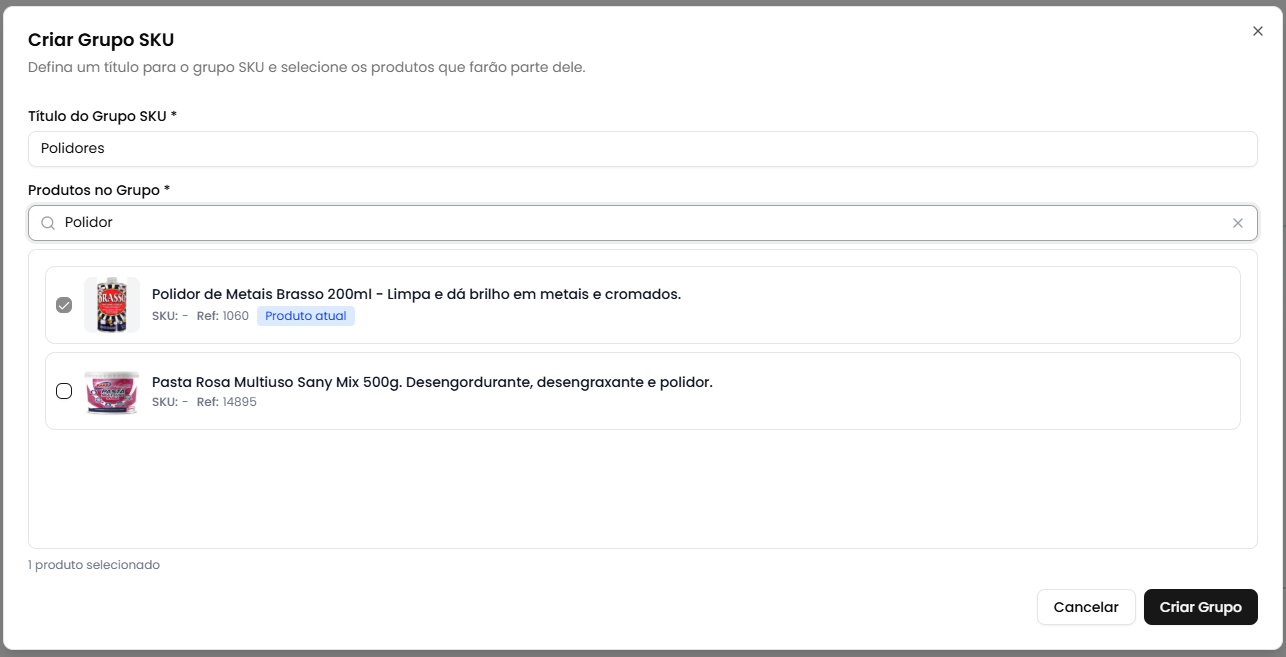Image resolution: width=1286 pixels, height=657 pixels.
Task: Click the Cancelar button
Action: pyautogui.click(x=1086, y=607)
